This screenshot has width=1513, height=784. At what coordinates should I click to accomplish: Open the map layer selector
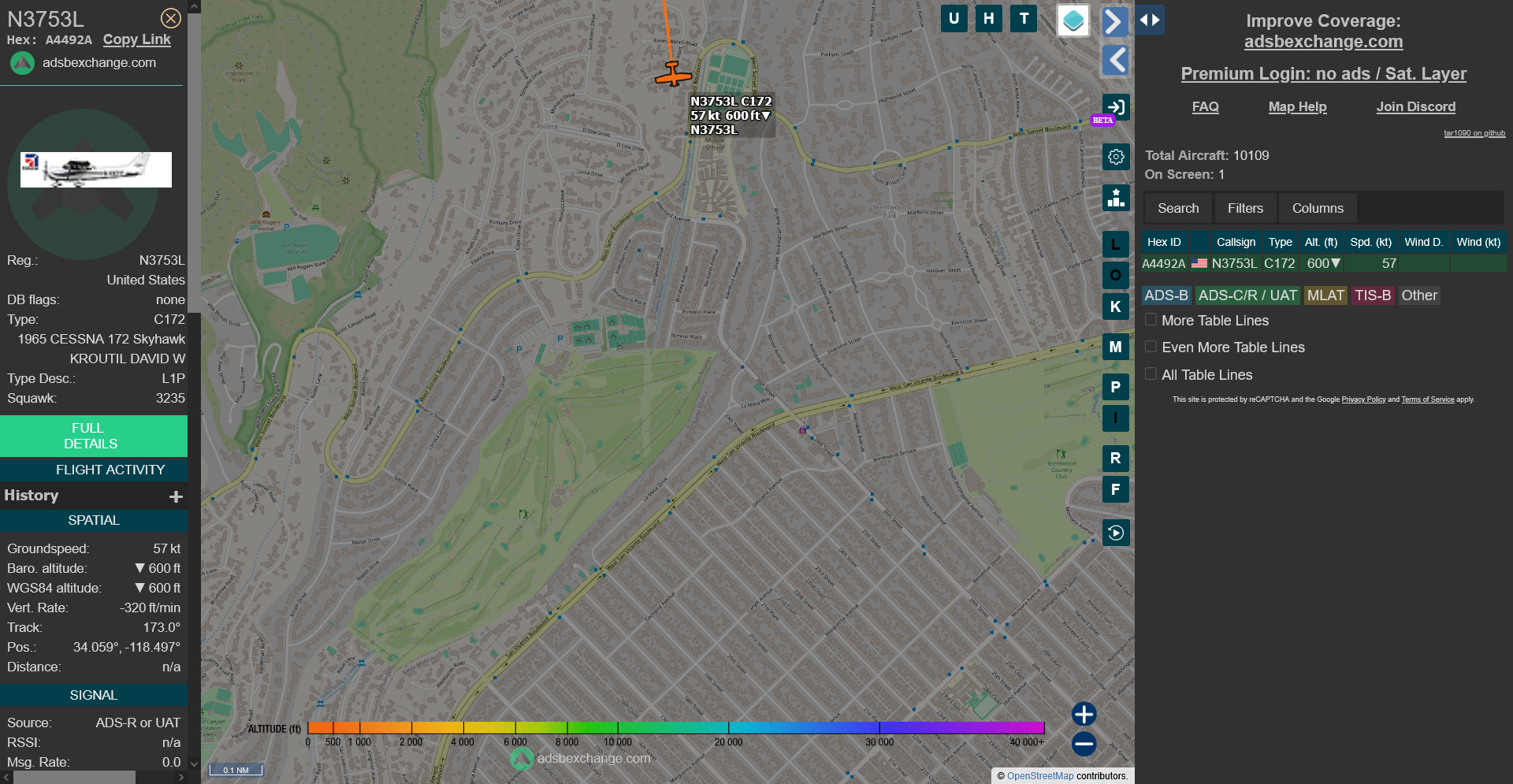coord(1072,20)
